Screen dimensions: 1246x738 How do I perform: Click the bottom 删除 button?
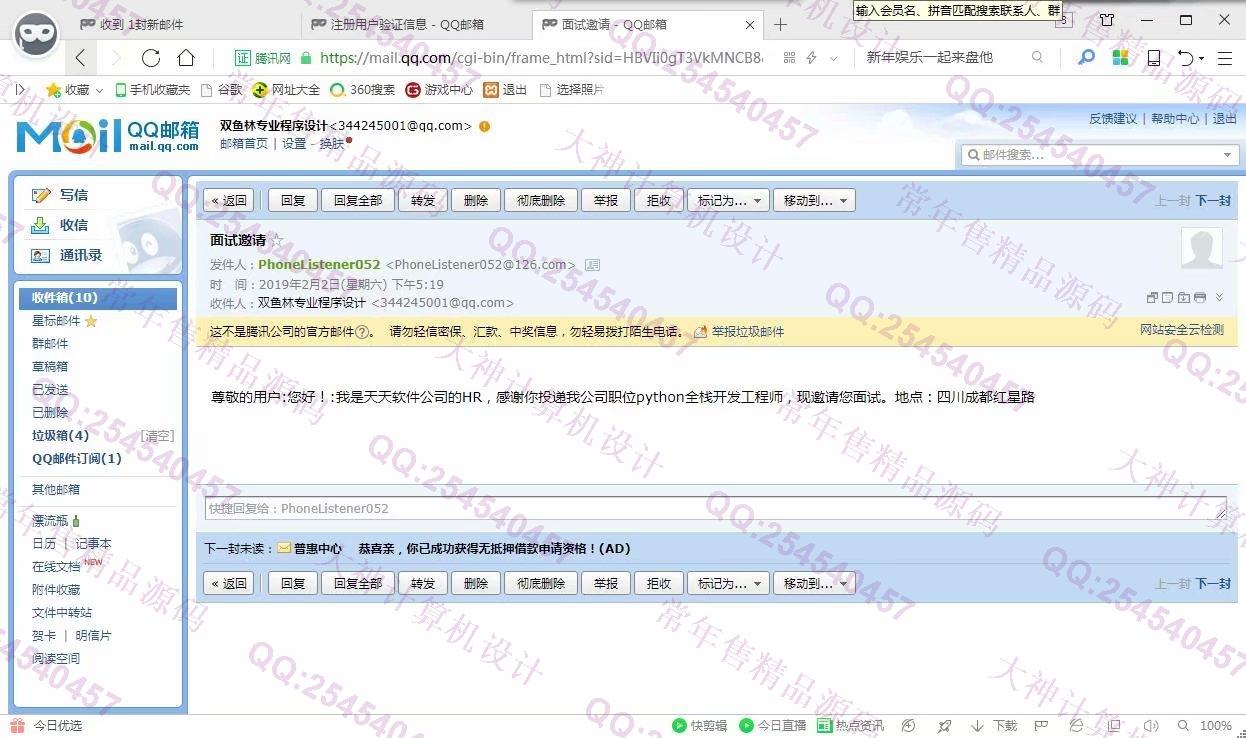[x=476, y=583]
